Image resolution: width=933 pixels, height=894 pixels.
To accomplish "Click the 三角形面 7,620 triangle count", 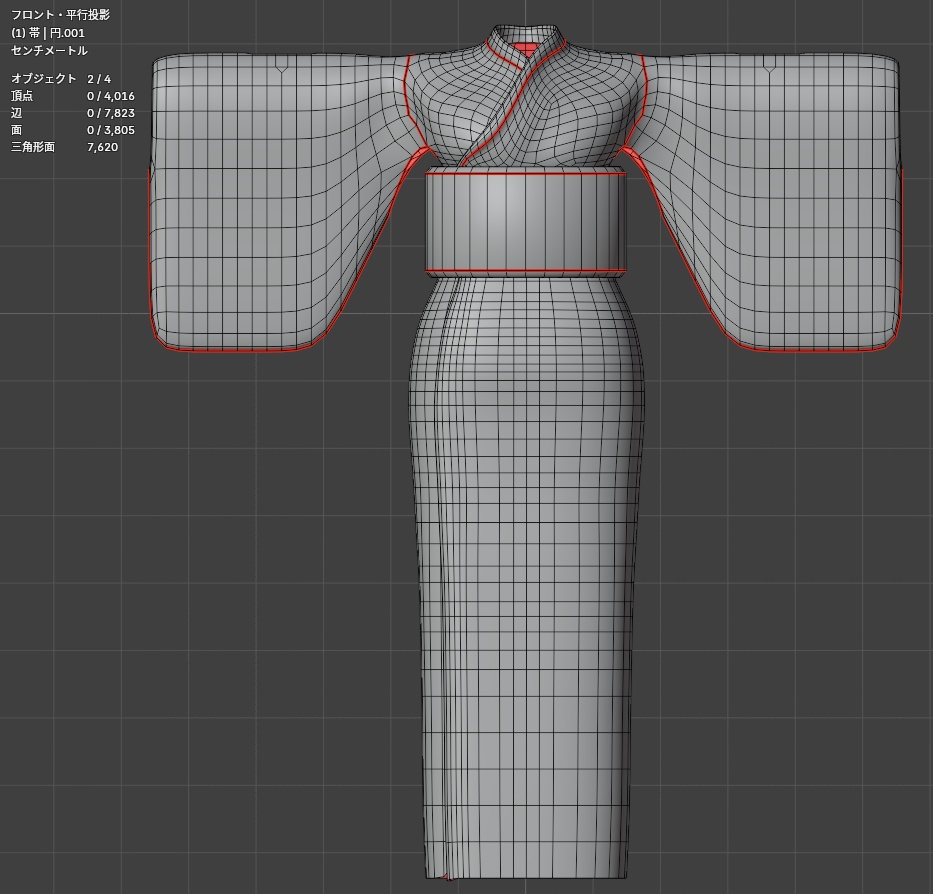I will pyautogui.click(x=64, y=147).
